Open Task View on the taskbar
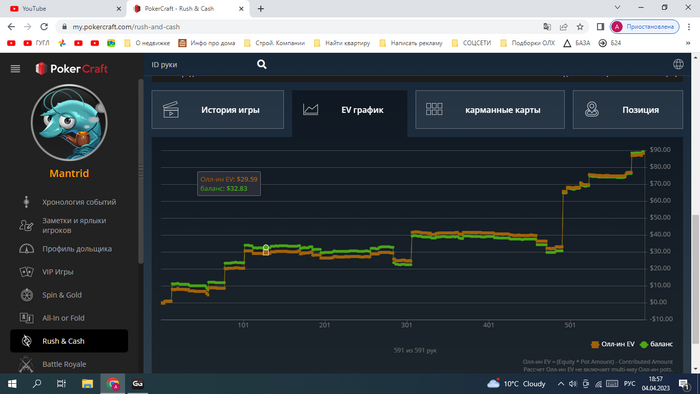 [x=61, y=384]
